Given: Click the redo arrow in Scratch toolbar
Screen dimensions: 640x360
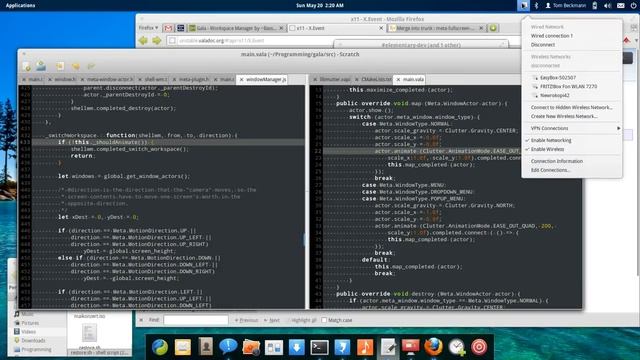Looking at the screenshot, I should tap(91, 66).
